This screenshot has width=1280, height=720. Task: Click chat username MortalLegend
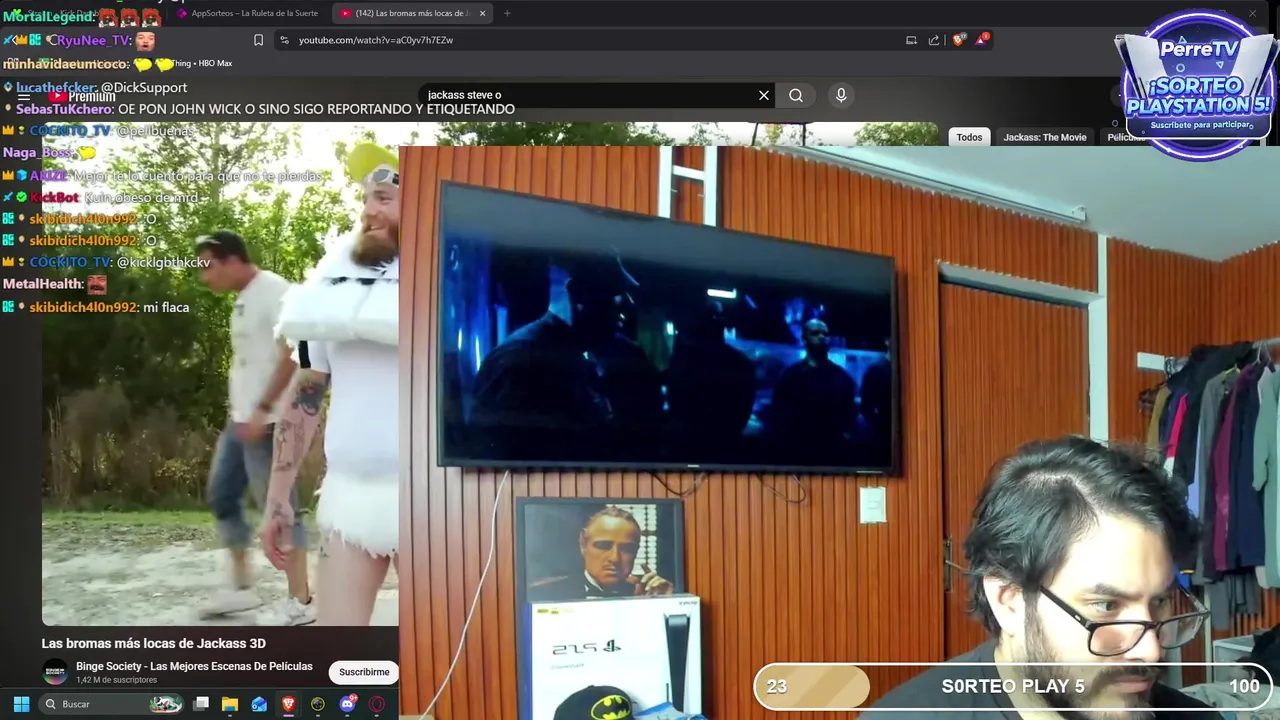tap(48, 17)
